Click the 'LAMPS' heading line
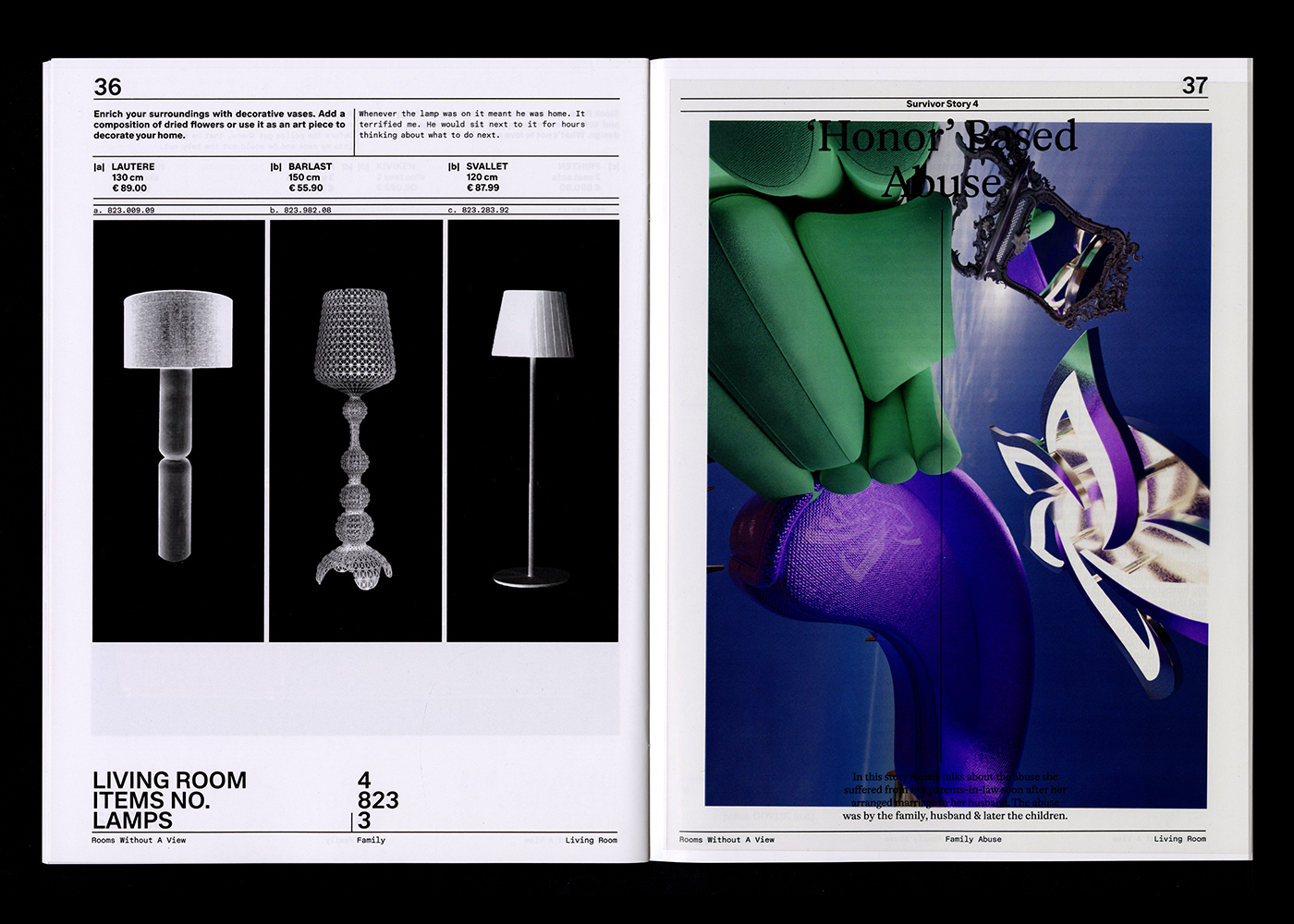1294x924 pixels. point(132,821)
